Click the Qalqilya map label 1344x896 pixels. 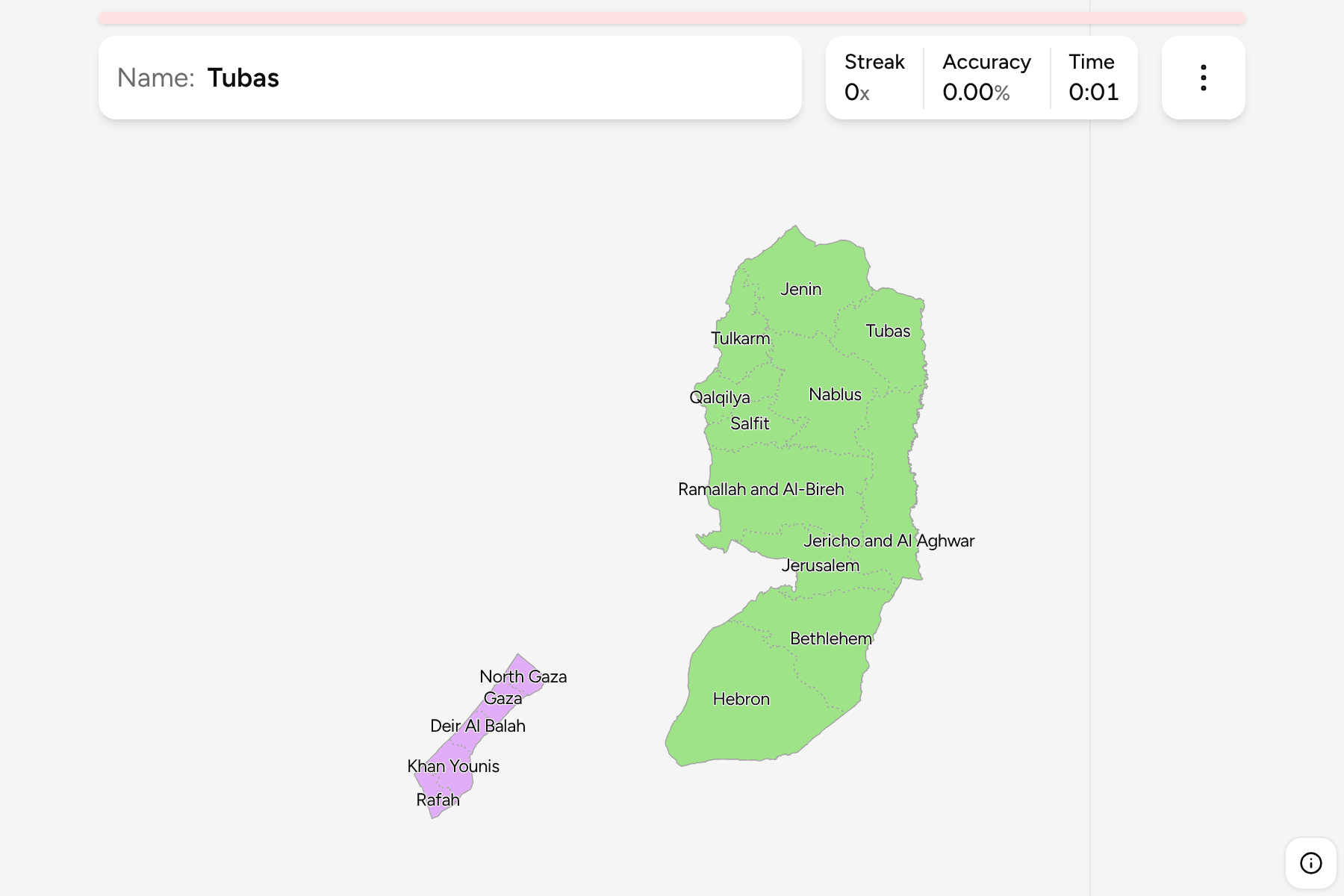pos(719,397)
